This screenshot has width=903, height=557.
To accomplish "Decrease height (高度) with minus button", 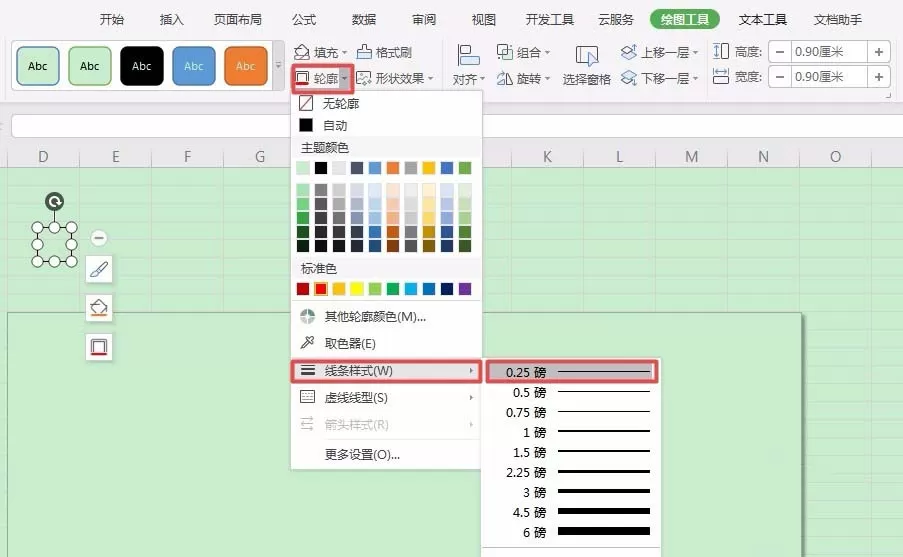I will click(x=780, y=52).
